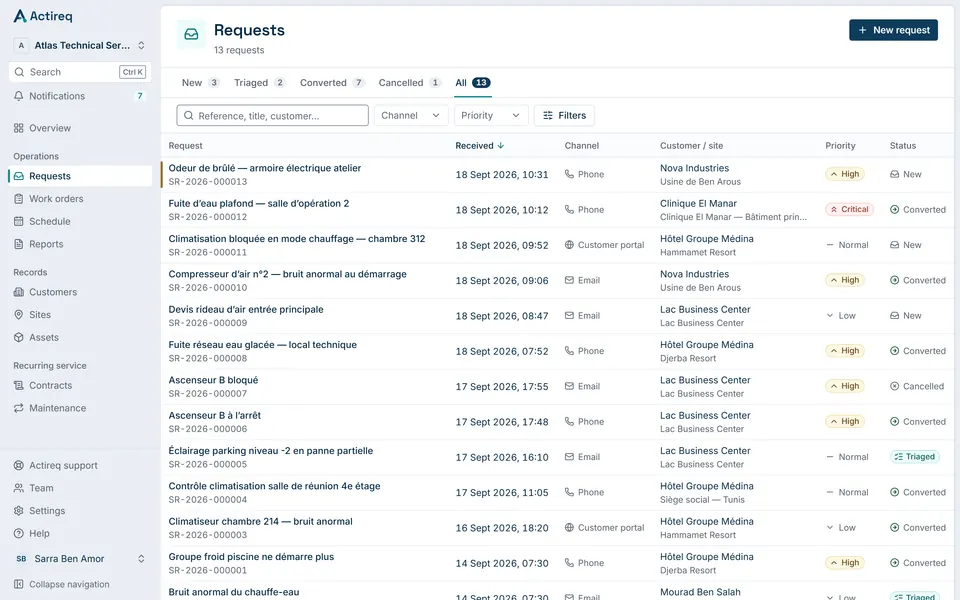This screenshot has height=600, width=960.
Task: Click the Sites pin icon
Action: tap(19, 315)
